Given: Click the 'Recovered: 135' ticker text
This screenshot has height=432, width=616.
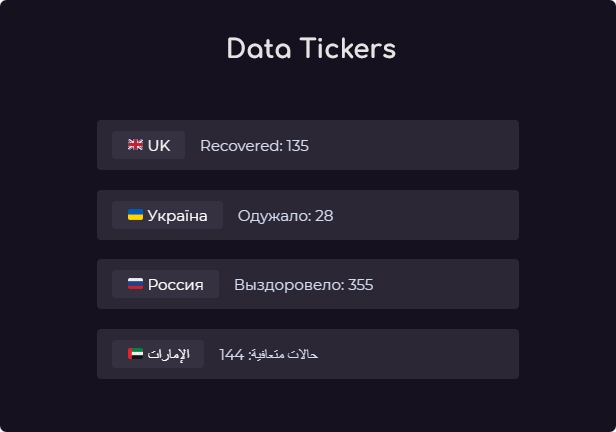Looking at the screenshot, I should [254, 146].
